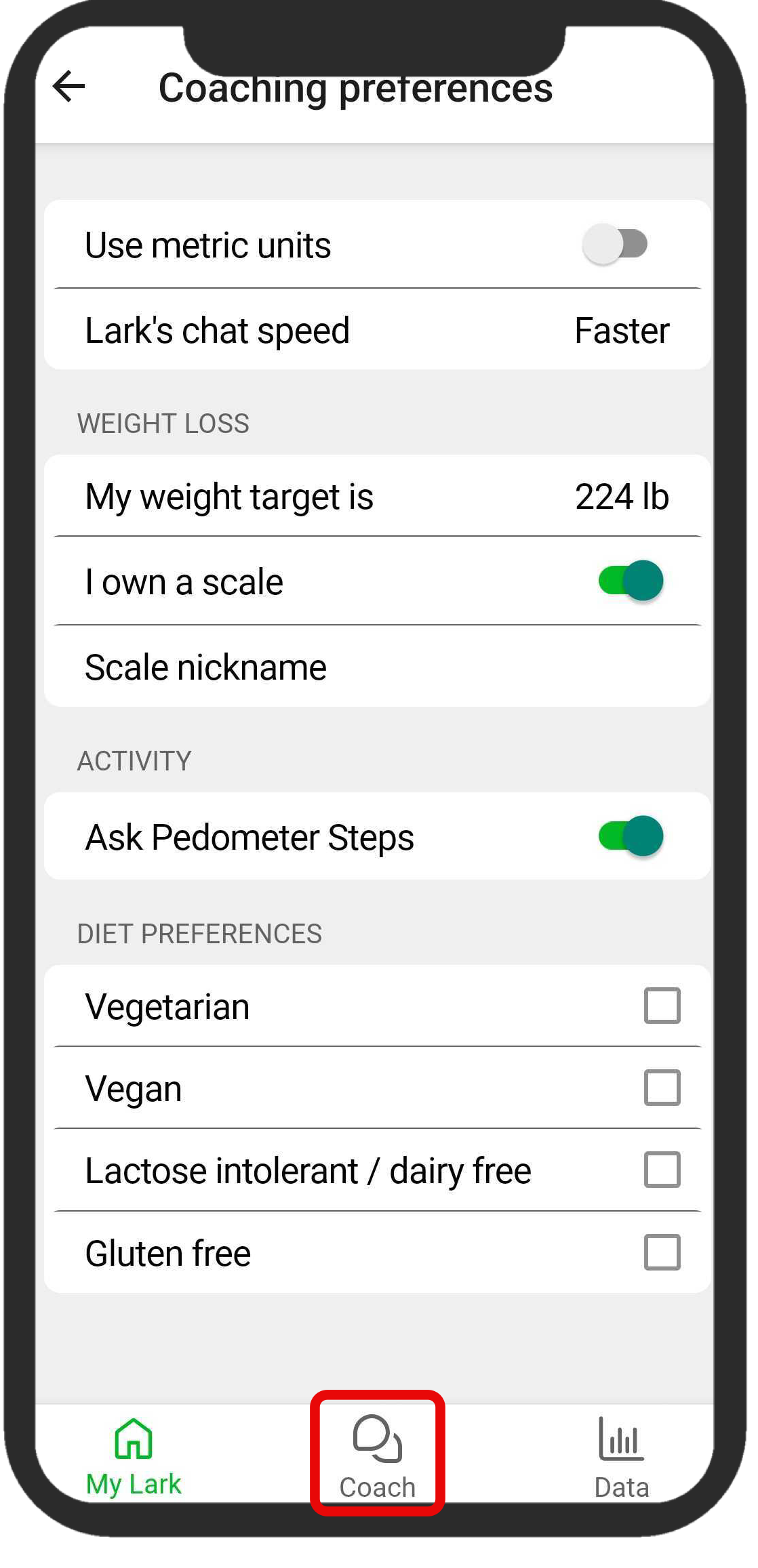The image size is (758, 1568).
Task: Open the Coach chat bubbles icon
Action: coord(378,1438)
